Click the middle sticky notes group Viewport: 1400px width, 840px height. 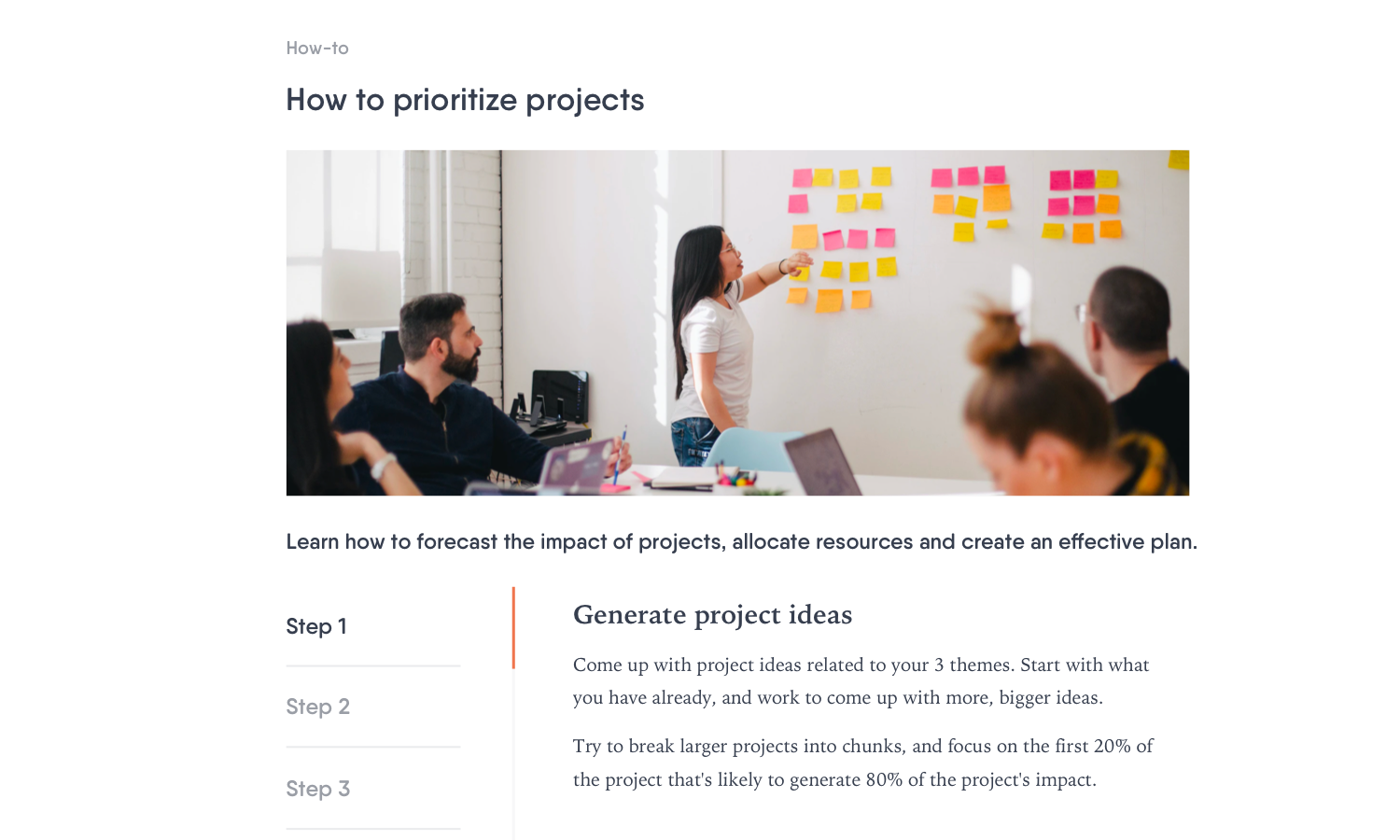(x=971, y=203)
